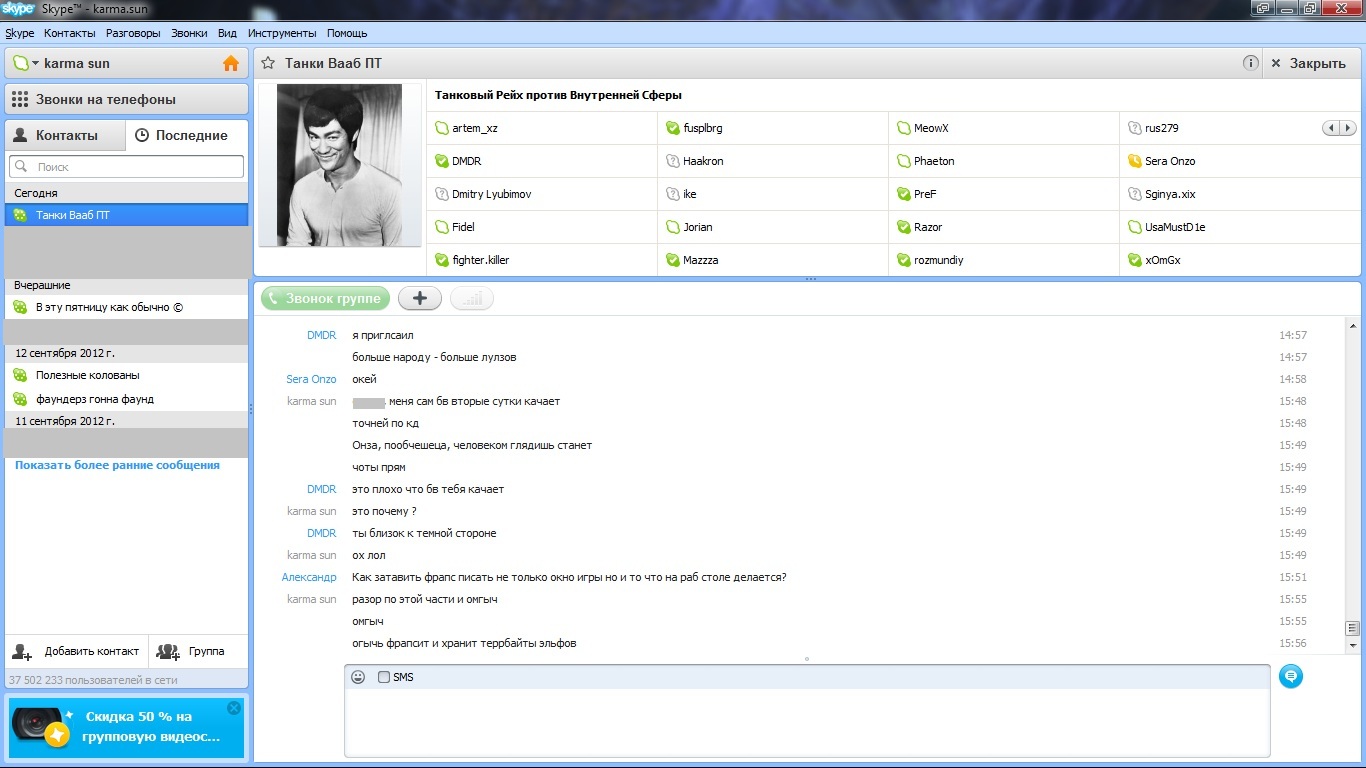The height and width of the screenshot is (768, 1366).
Task: Click the "Добавить контакт" button
Action: click(77, 651)
